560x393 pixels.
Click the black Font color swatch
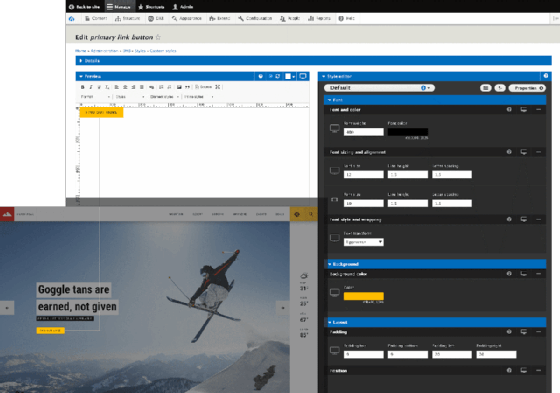(x=408, y=132)
